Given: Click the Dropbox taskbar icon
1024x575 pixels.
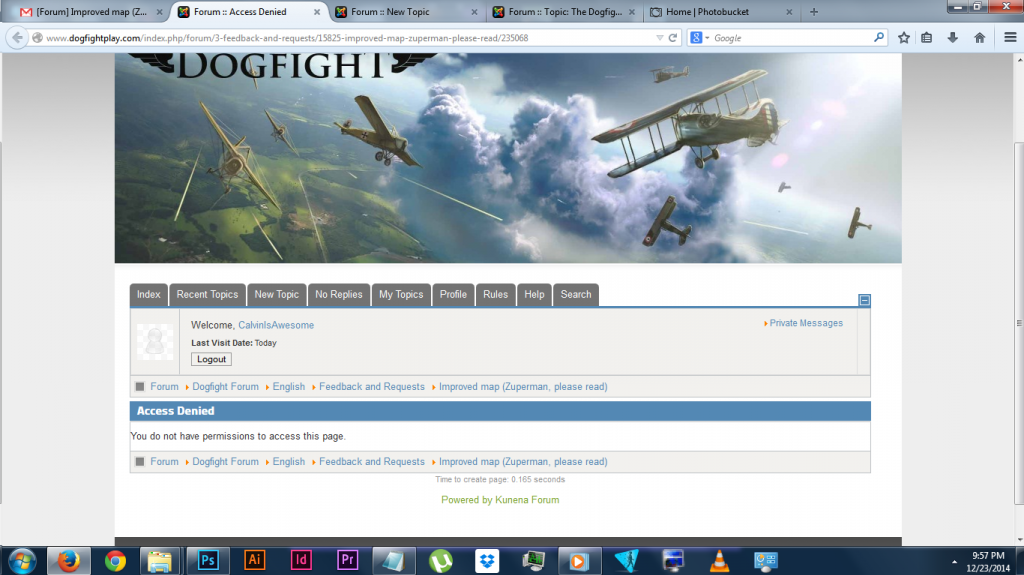Looking at the screenshot, I should [x=488, y=560].
